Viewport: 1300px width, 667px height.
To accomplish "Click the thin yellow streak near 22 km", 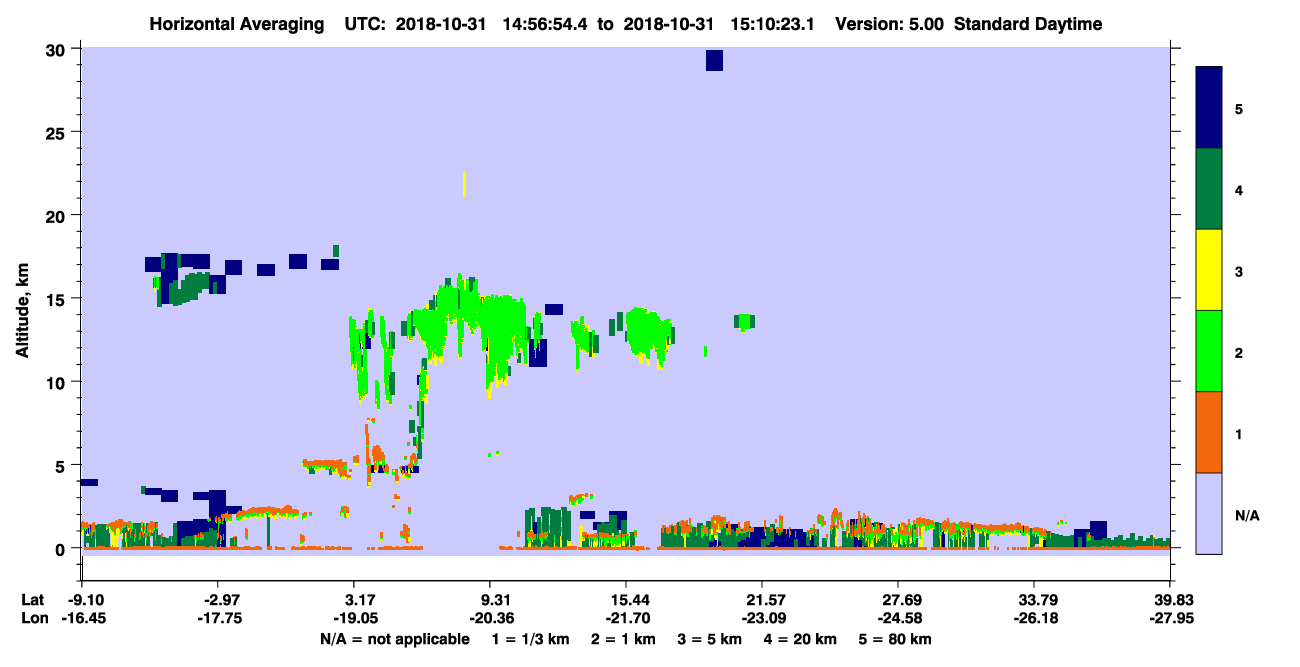I will click(x=465, y=184).
